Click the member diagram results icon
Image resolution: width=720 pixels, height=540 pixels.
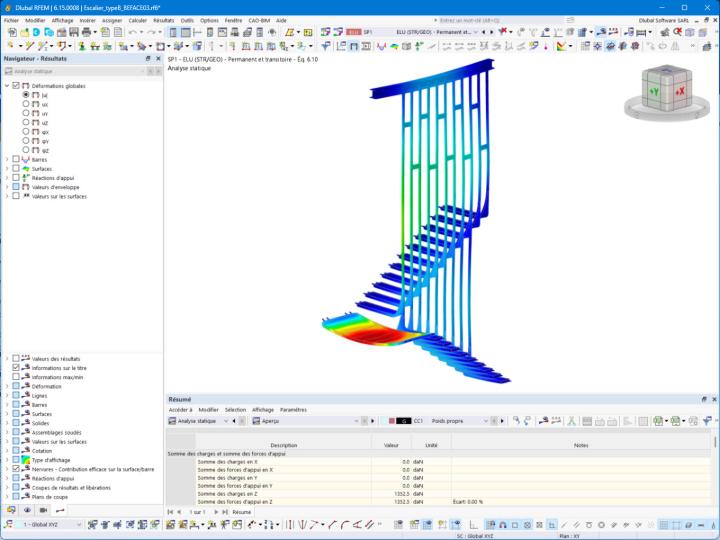(x=381, y=46)
